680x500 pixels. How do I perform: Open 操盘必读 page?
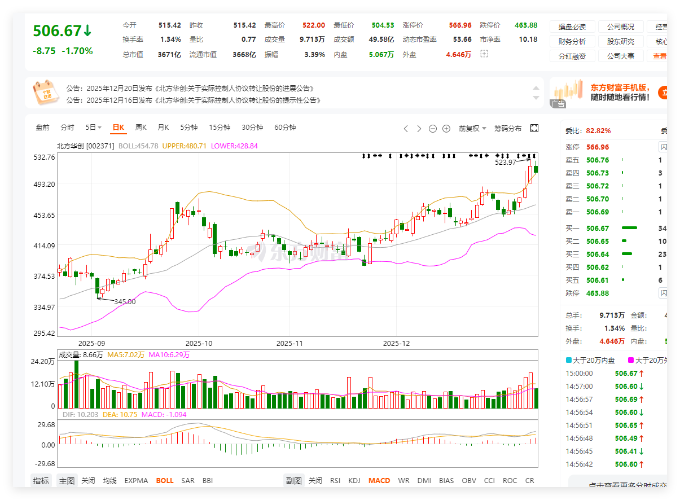pyautogui.click(x=572, y=27)
